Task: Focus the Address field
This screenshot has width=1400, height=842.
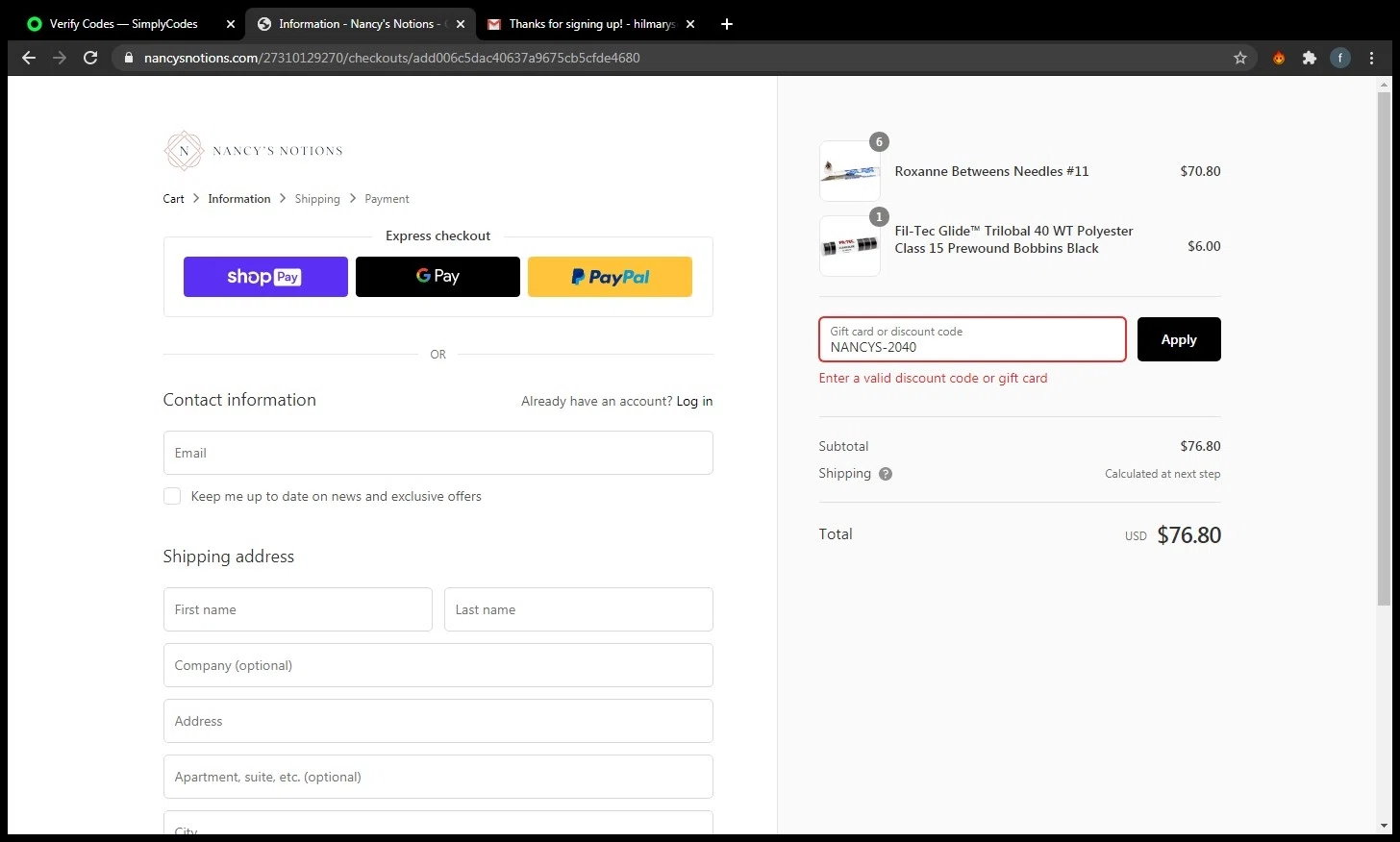Action: (x=437, y=721)
